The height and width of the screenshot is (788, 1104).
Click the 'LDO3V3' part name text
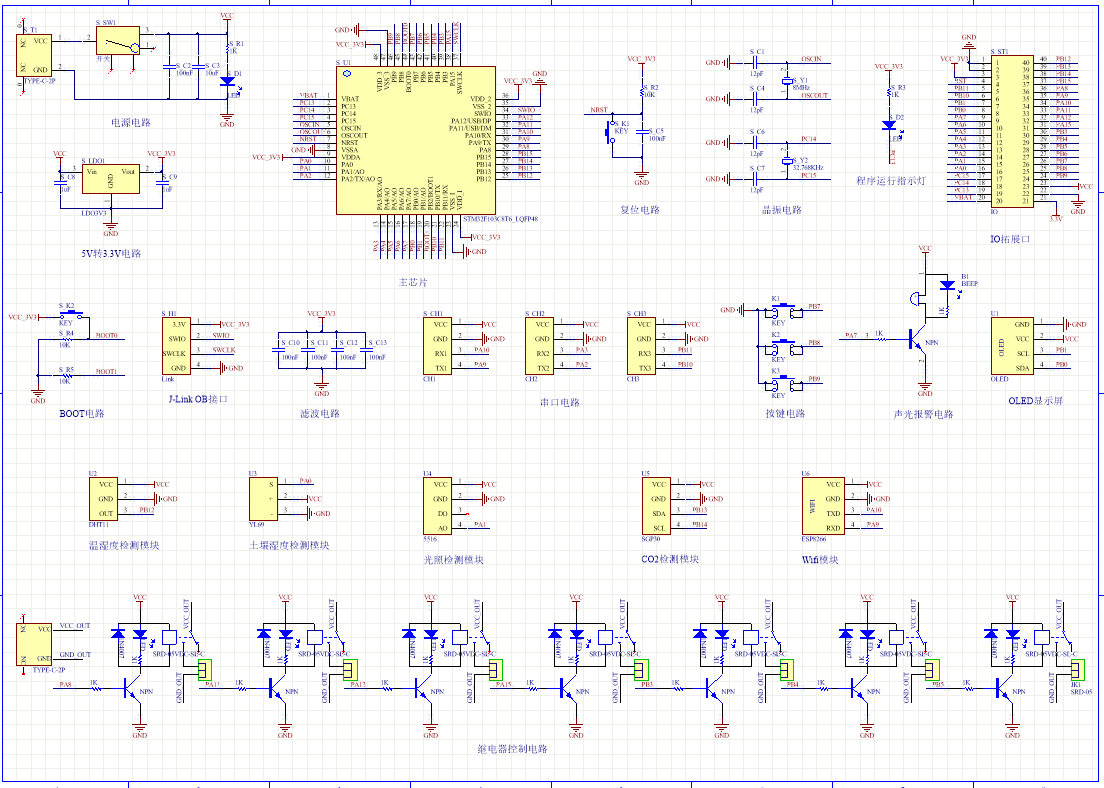point(94,213)
